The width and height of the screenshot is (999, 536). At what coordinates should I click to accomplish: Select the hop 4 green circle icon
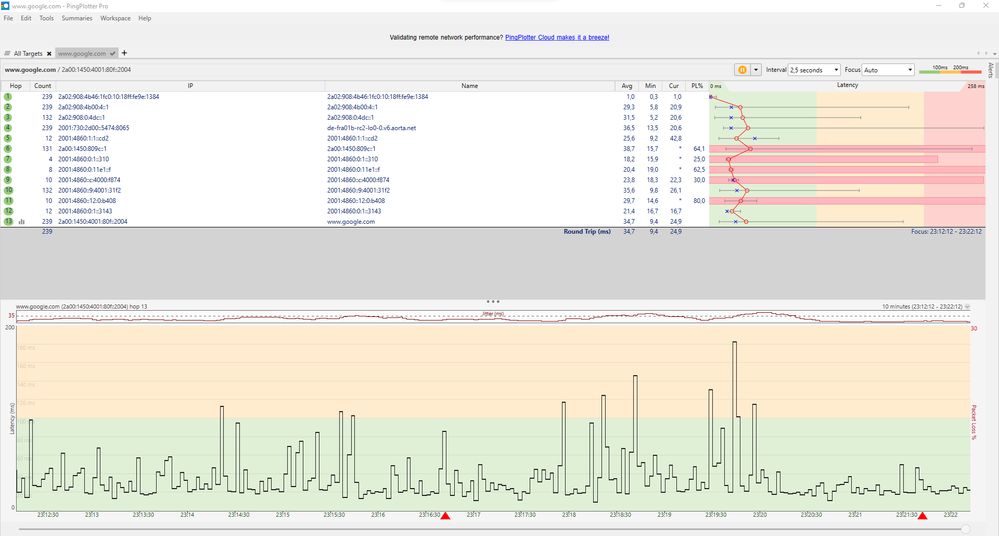[8, 128]
